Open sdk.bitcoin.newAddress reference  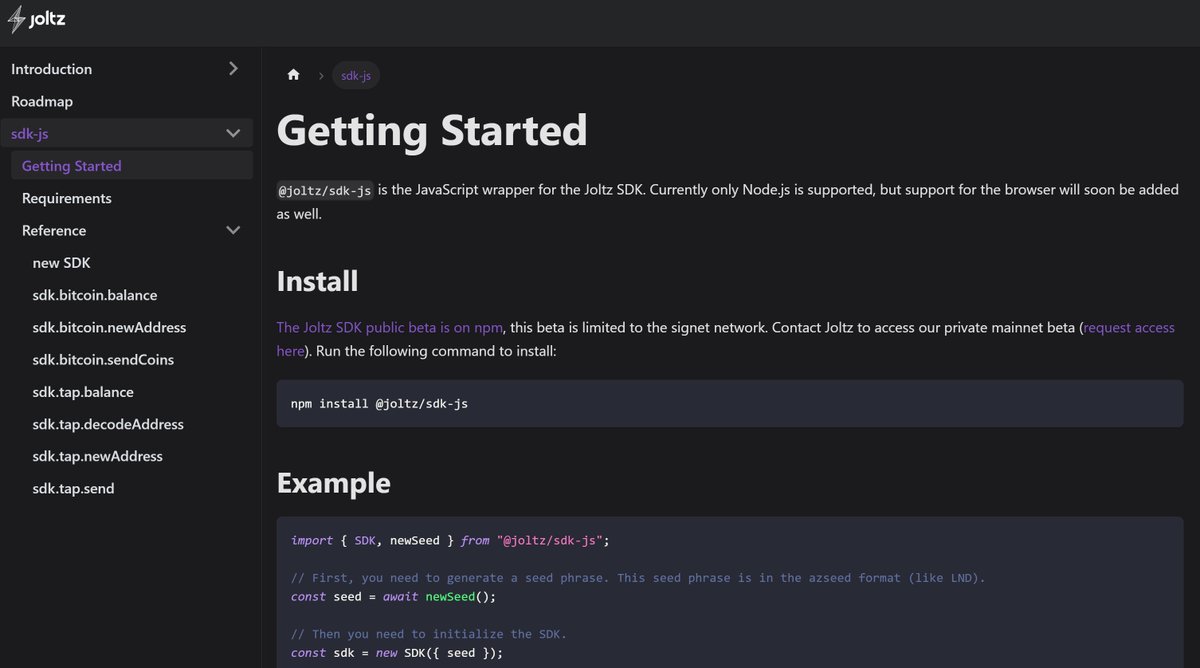(110, 327)
